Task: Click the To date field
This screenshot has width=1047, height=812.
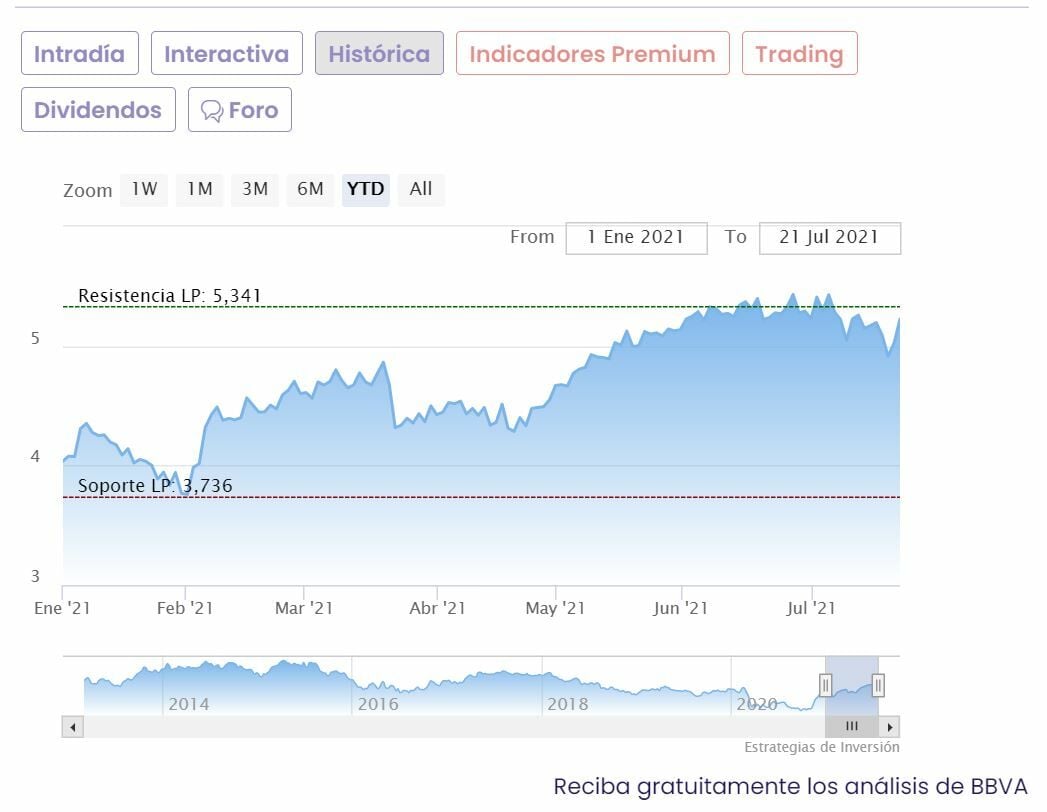Action: tap(829, 238)
